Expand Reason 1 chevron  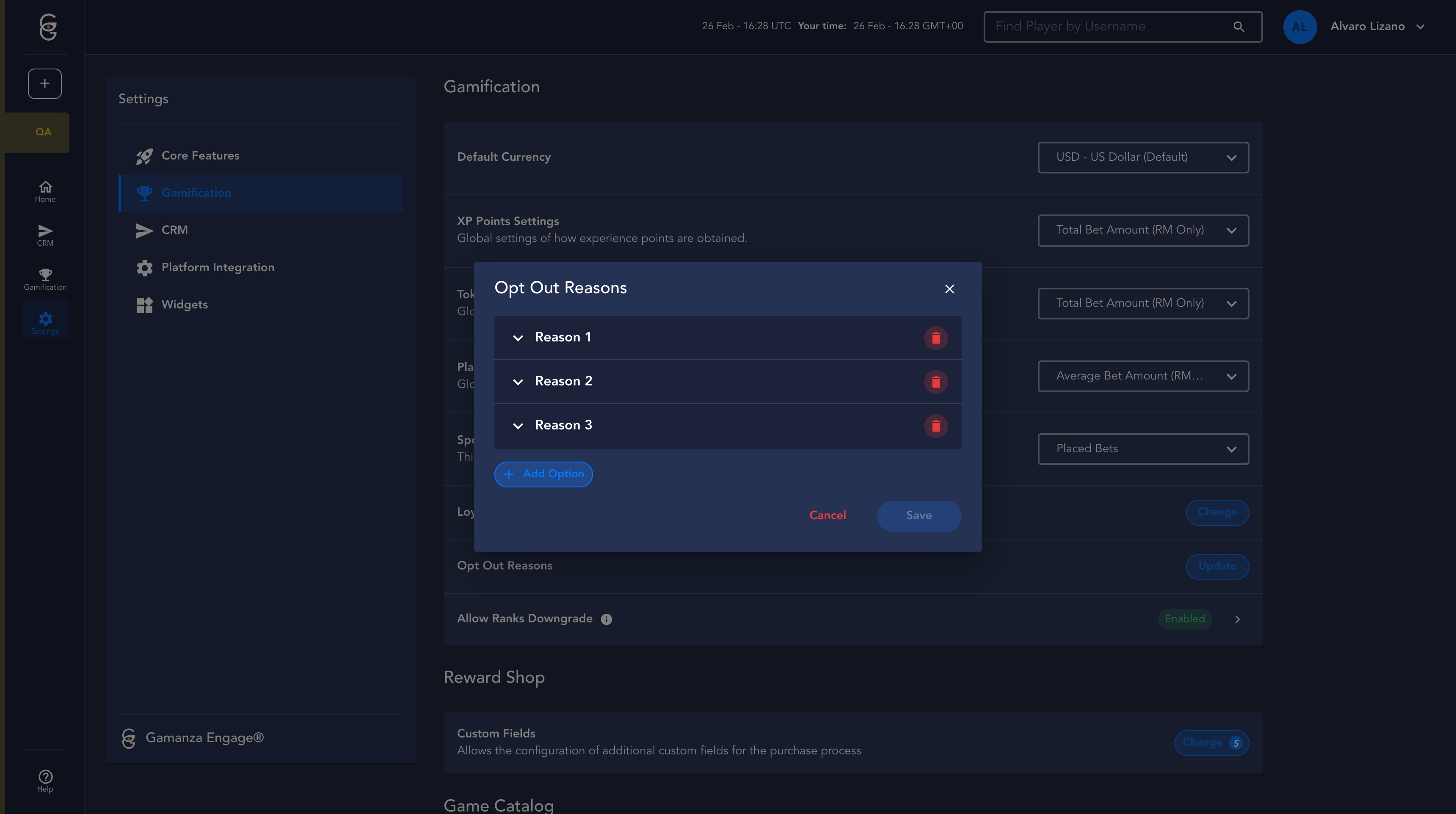tap(518, 338)
